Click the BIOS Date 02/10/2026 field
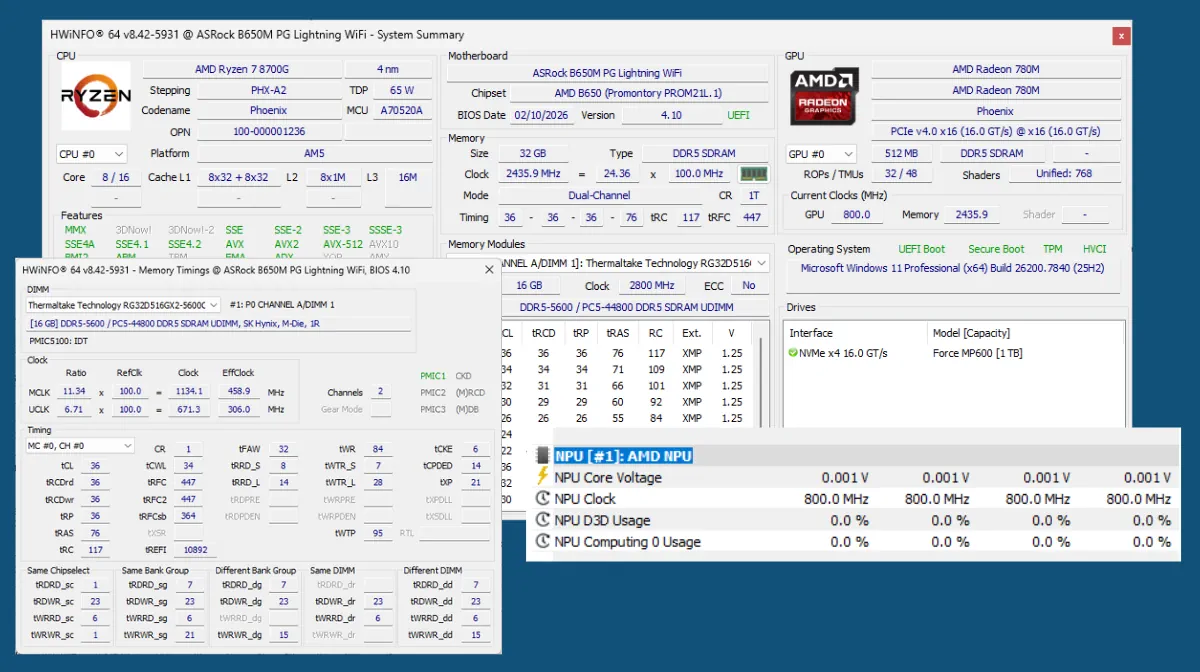The image size is (1200, 672). click(539, 115)
